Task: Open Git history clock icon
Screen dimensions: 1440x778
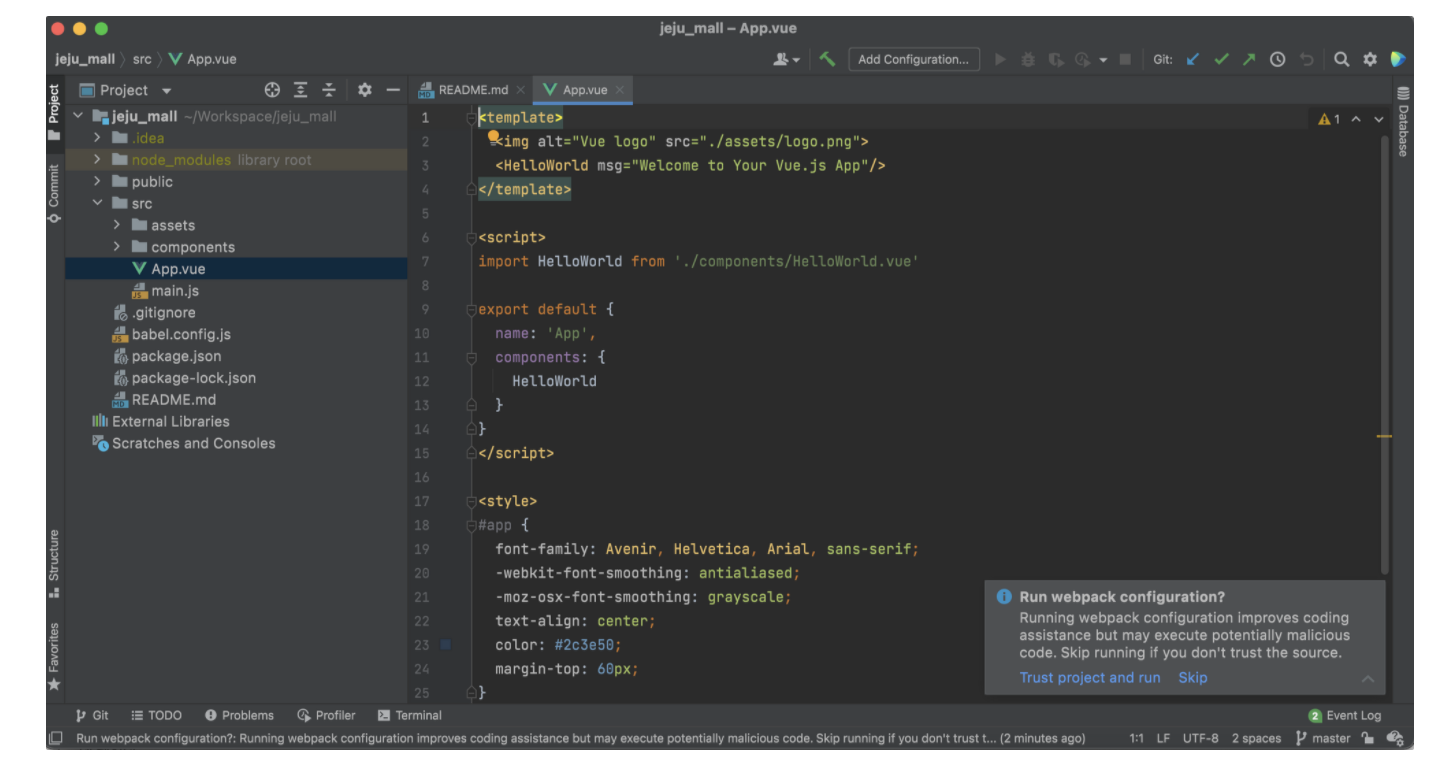Action: (1277, 60)
